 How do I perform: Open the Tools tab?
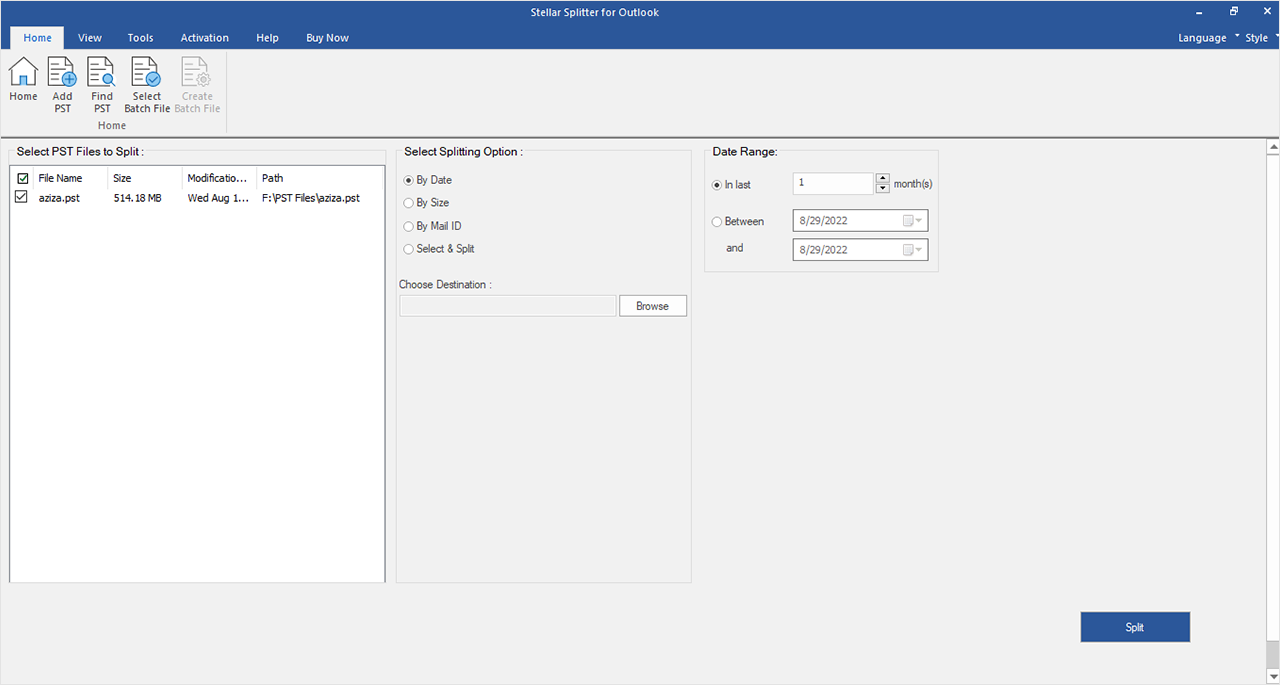140,38
